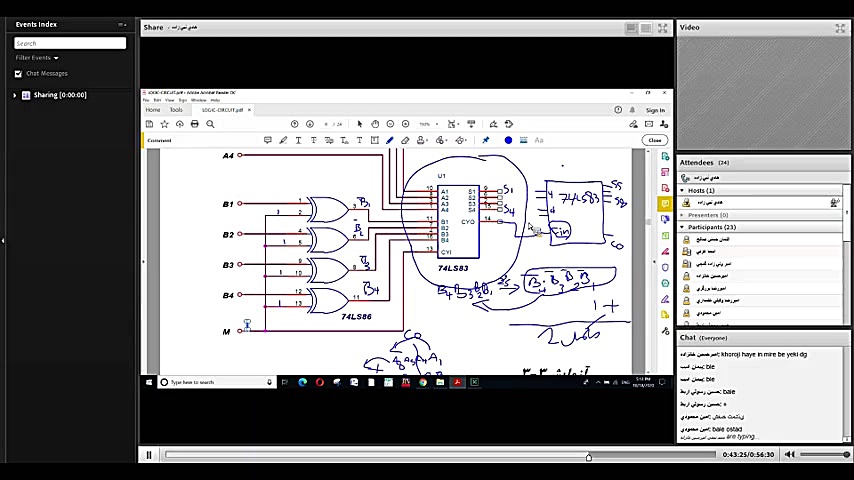
Task: Open the notifications bell in Acrobat
Action: 632,110
